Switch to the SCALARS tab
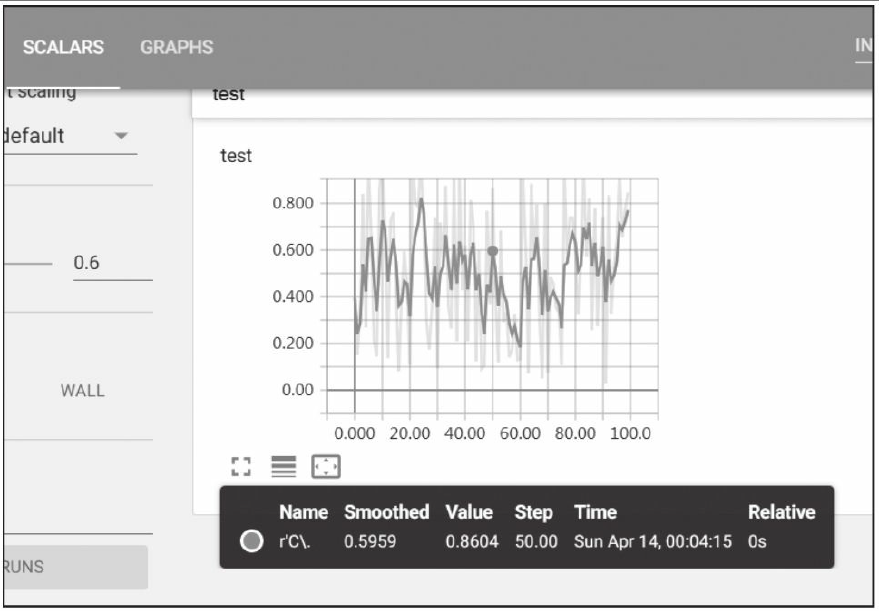Viewport: 879px width, 611px height. pos(63,47)
